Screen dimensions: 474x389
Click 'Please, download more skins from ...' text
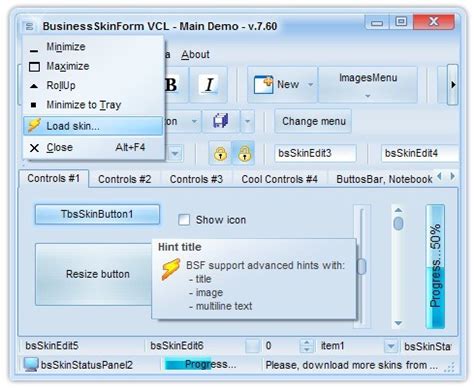coord(352,365)
